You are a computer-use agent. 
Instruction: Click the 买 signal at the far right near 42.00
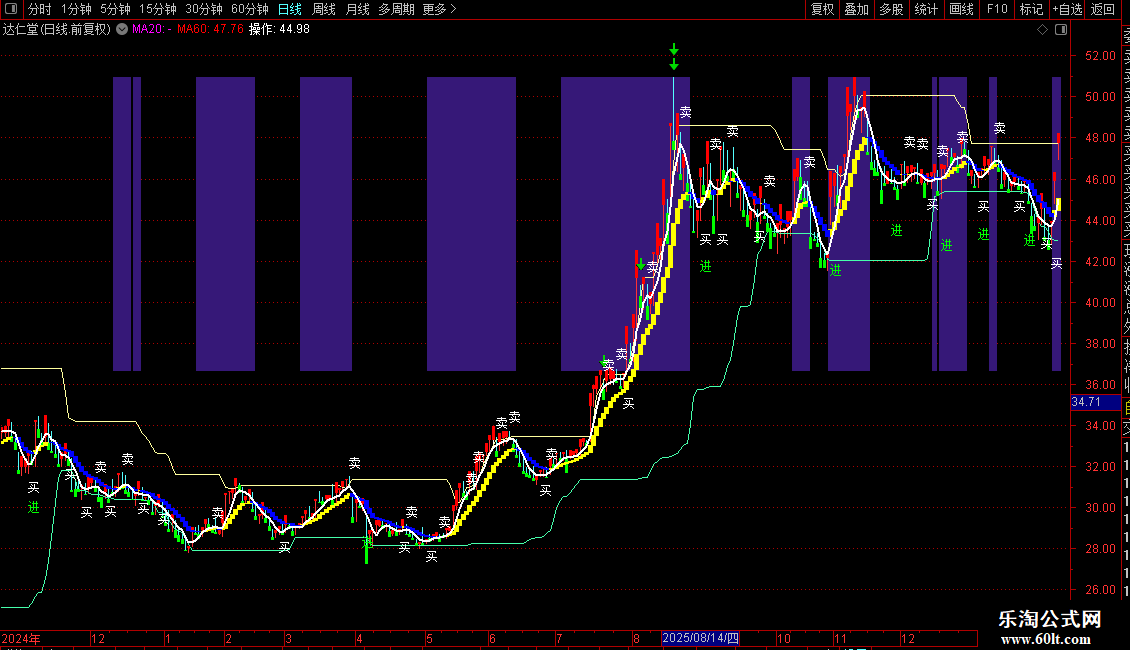coord(1056,264)
